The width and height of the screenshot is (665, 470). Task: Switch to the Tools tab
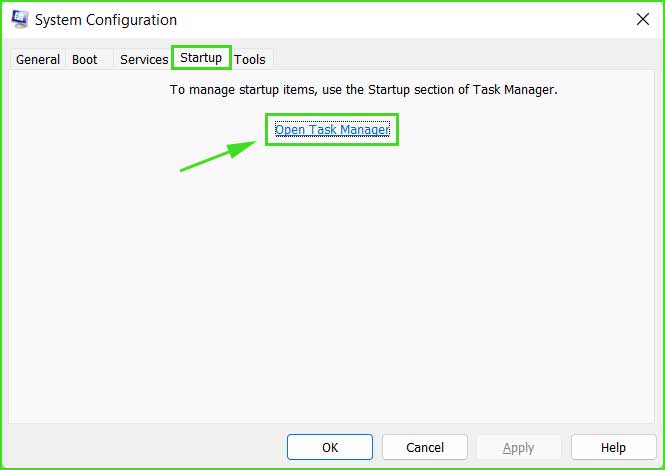coord(250,59)
